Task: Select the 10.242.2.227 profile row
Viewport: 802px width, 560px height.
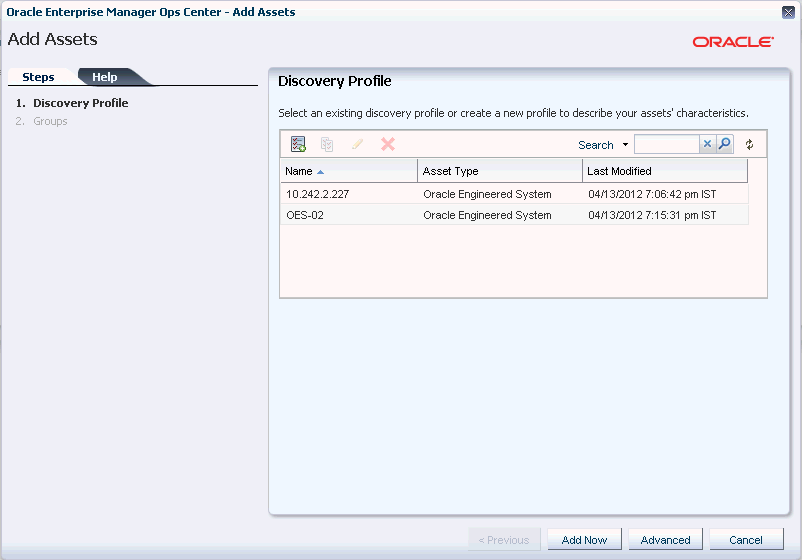Action: [x=514, y=194]
